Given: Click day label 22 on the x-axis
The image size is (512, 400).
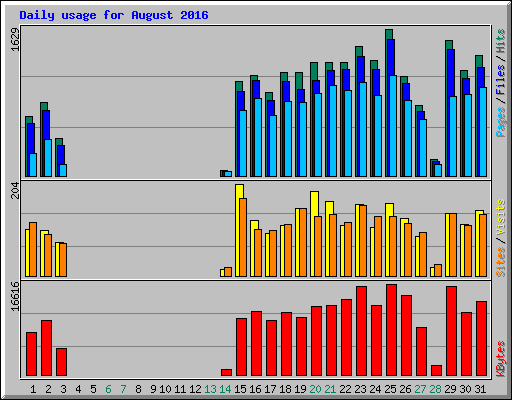Looking at the screenshot, I should [345, 389].
